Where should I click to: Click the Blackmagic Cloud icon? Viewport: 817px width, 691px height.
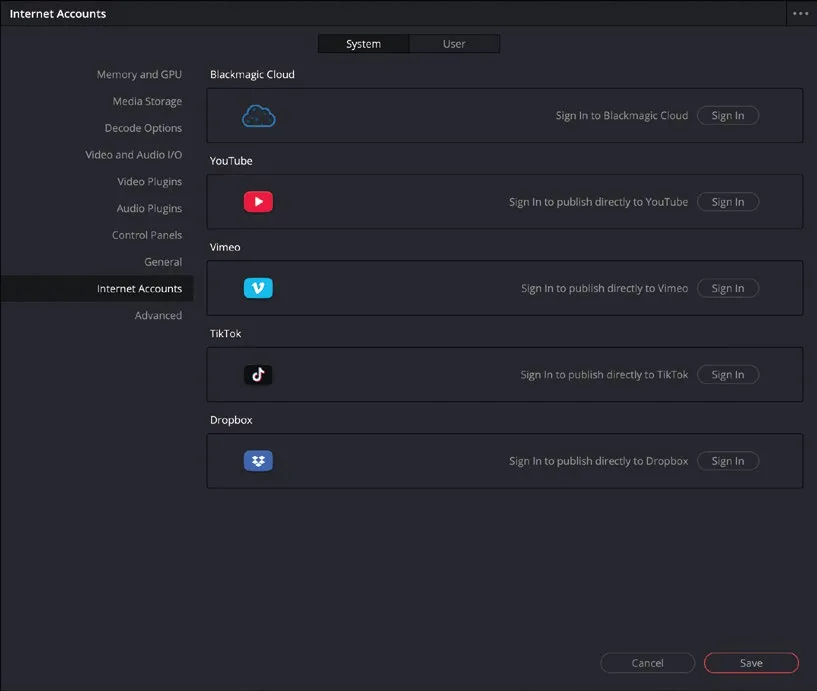pyautogui.click(x=258, y=116)
